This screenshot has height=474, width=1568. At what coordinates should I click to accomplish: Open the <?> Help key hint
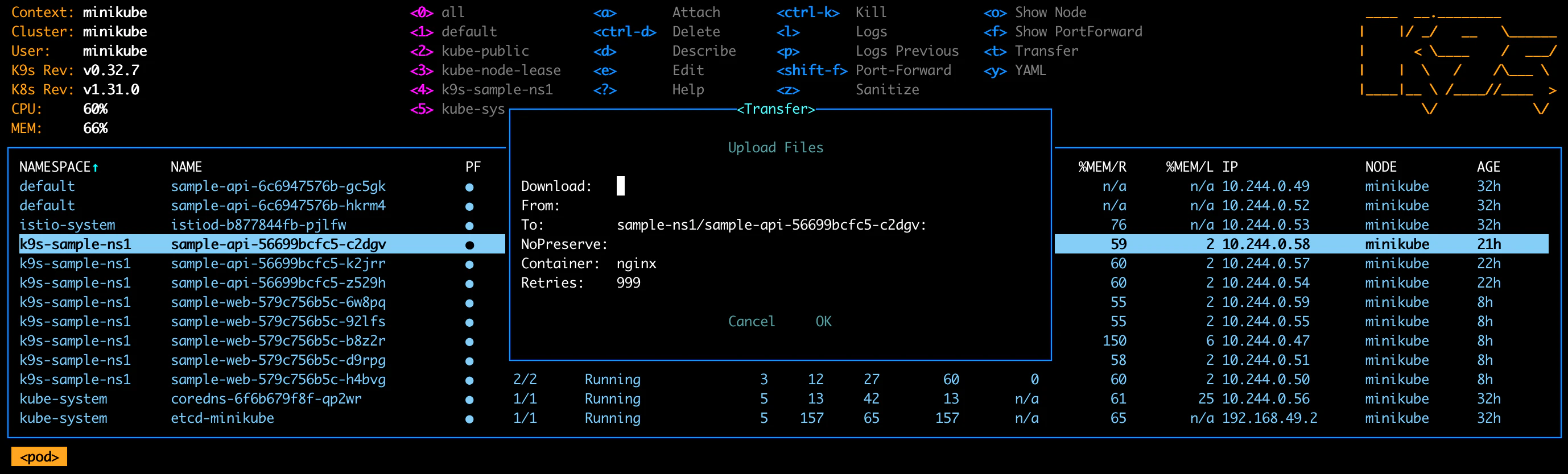pos(649,90)
